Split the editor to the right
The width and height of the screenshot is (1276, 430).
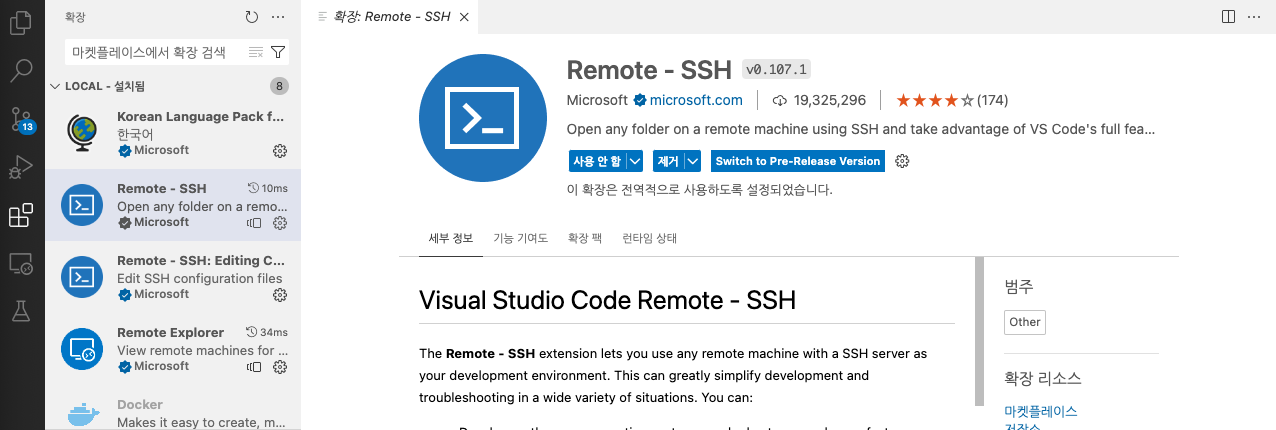(x=1228, y=17)
